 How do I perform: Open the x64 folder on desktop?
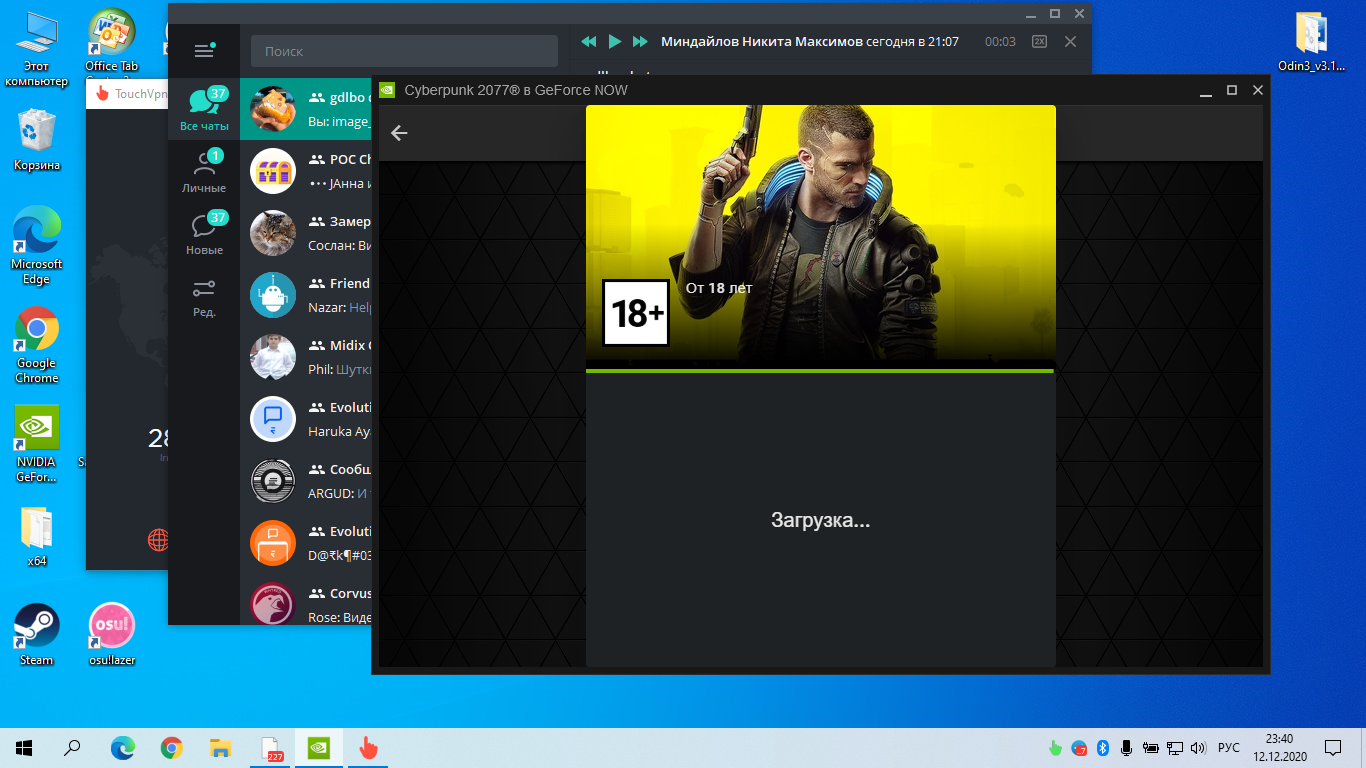point(37,536)
